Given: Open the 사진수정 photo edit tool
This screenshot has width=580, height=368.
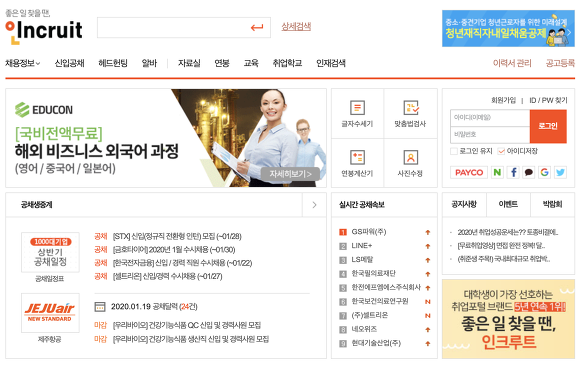Looking at the screenshot, I should click(x=410, y=163).
